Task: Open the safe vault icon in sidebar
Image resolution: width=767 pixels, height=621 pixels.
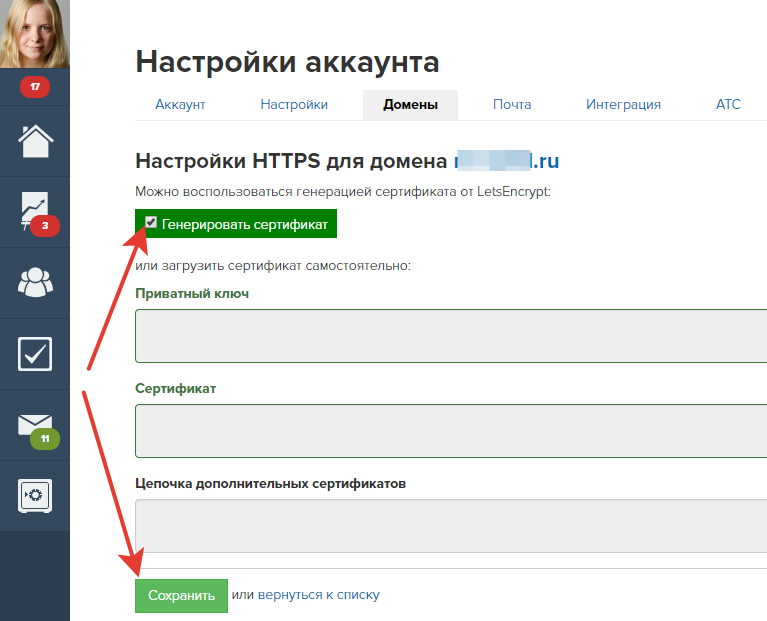Action: pyautogui.click(x=35, y=496)
